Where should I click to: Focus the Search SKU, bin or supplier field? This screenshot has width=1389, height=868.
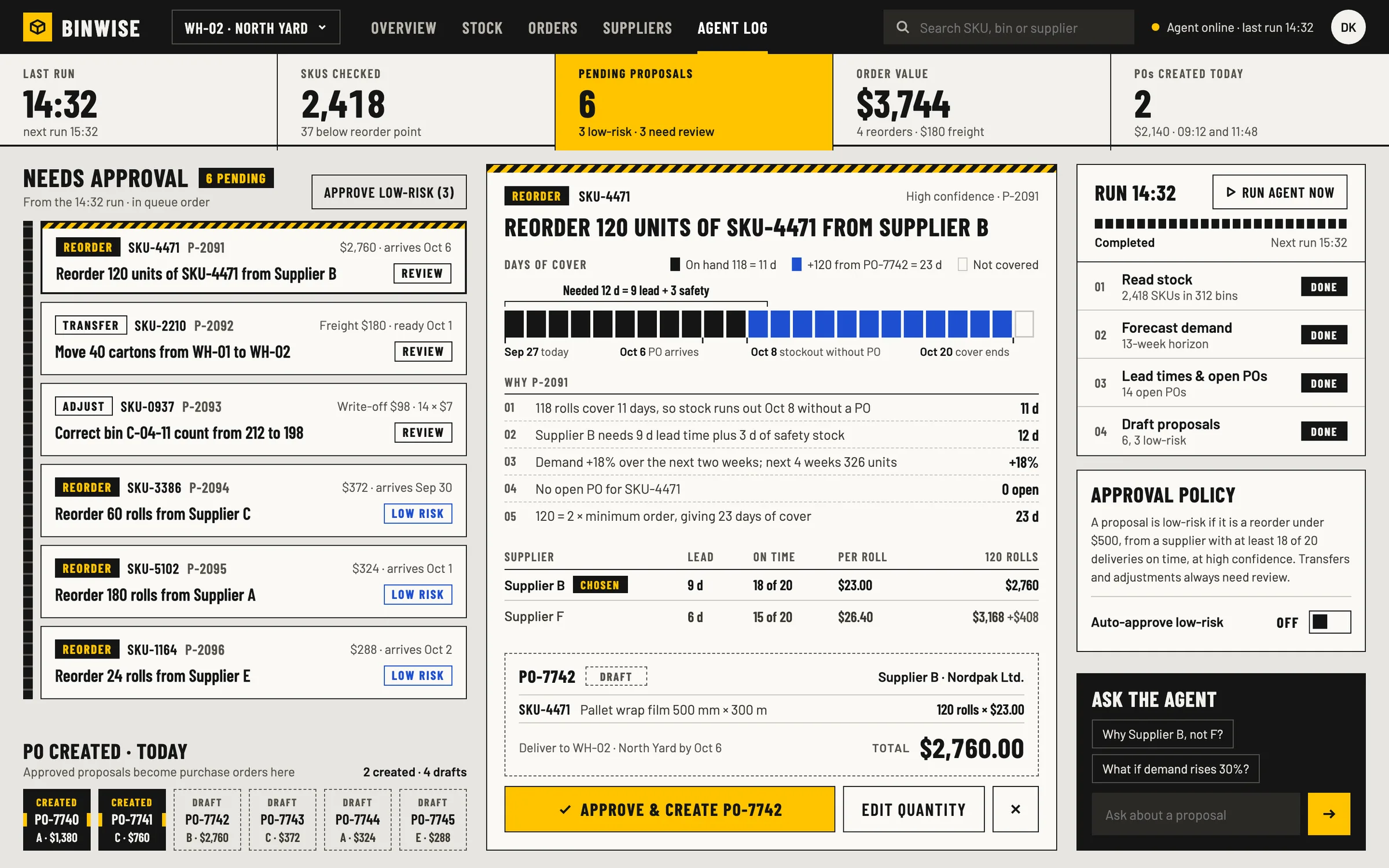coord(1008,27)
